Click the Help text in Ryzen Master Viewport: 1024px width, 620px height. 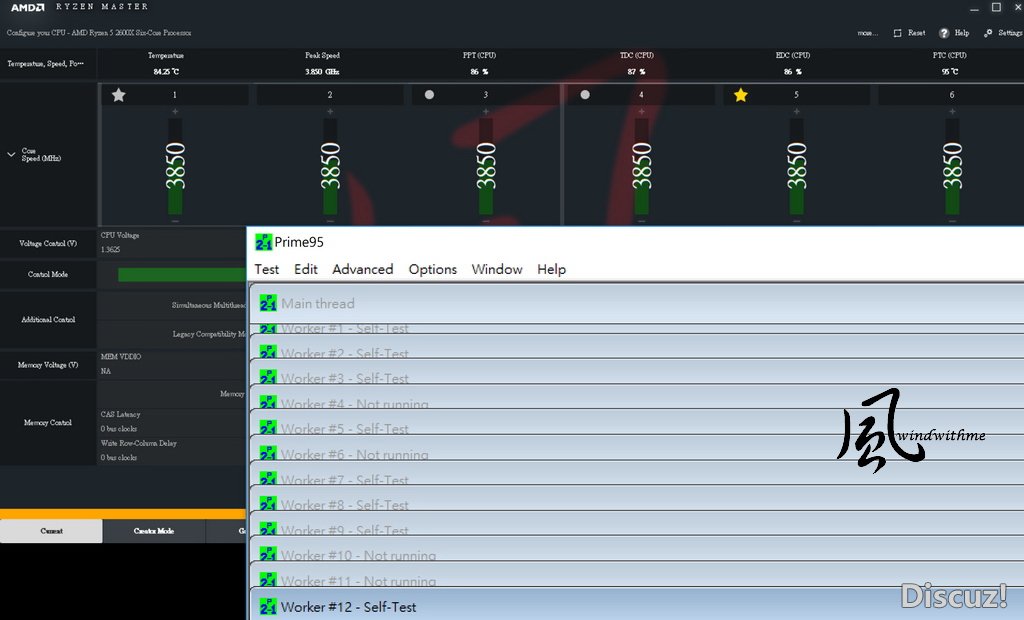(x=961, y=33)
